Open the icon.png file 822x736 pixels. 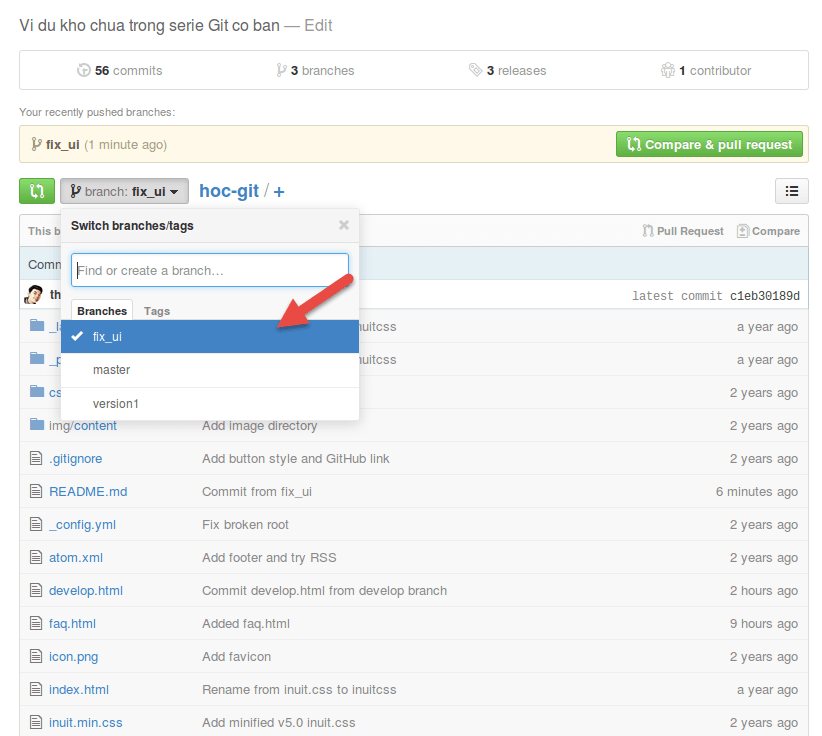pos(73,657)
